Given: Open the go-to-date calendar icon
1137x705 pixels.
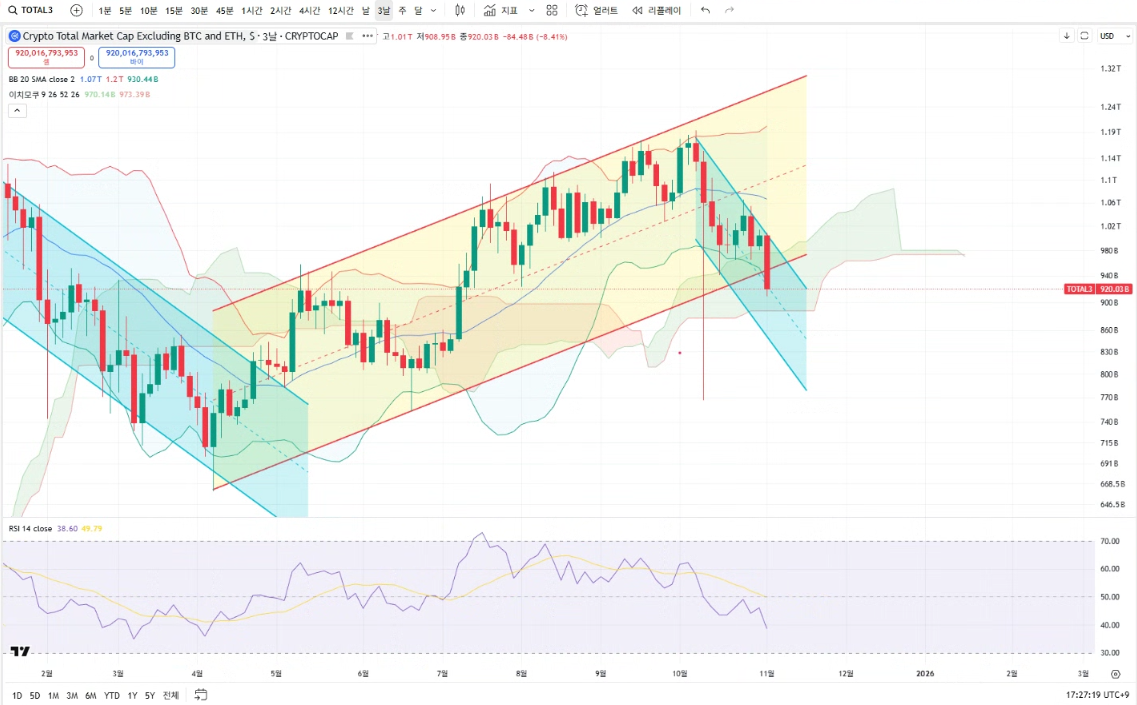Looking at the screenshot, I should (x=201, y=695).
